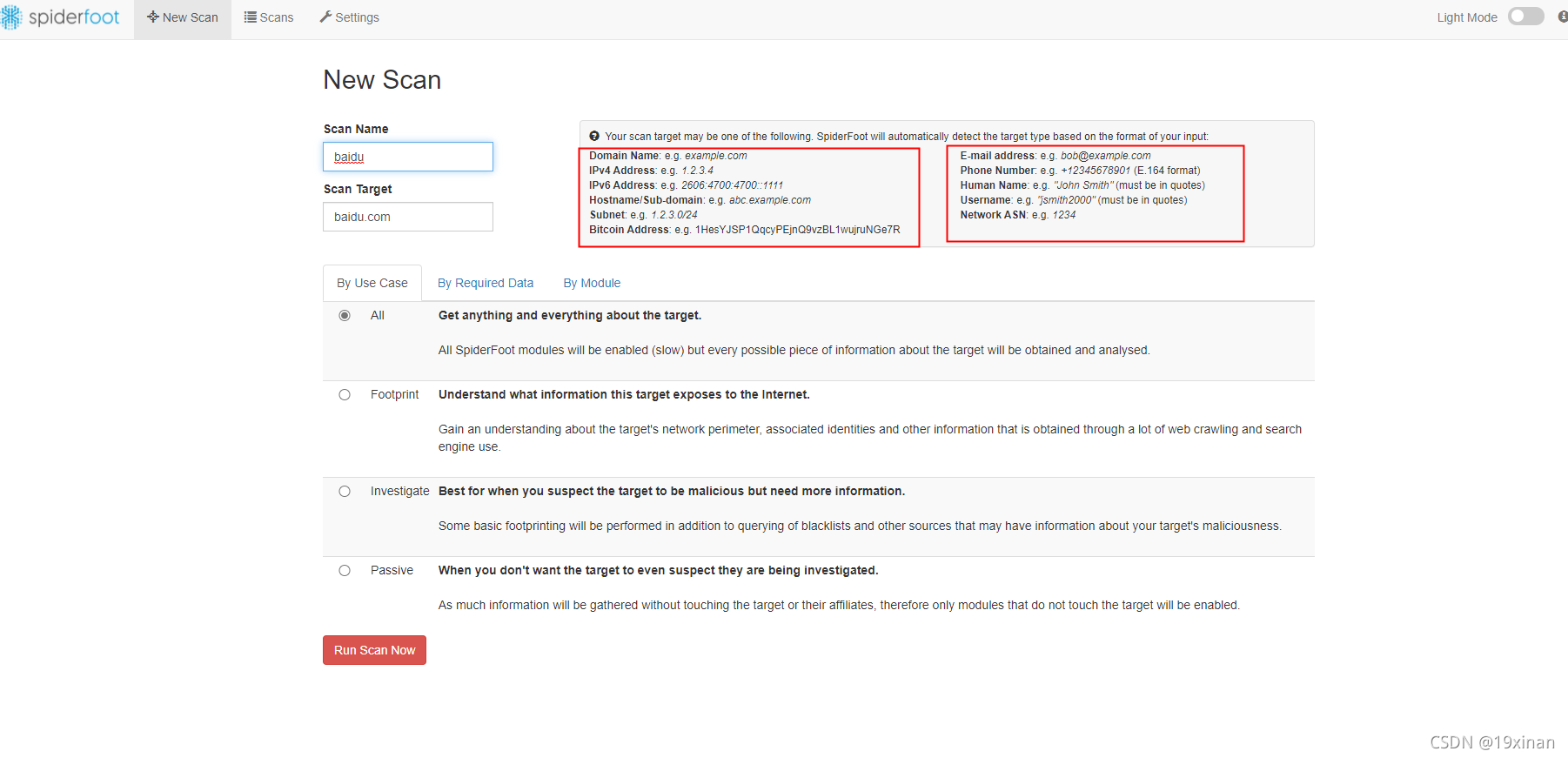
Task: Click the Run Scan Now button
Action: [374, 650]
